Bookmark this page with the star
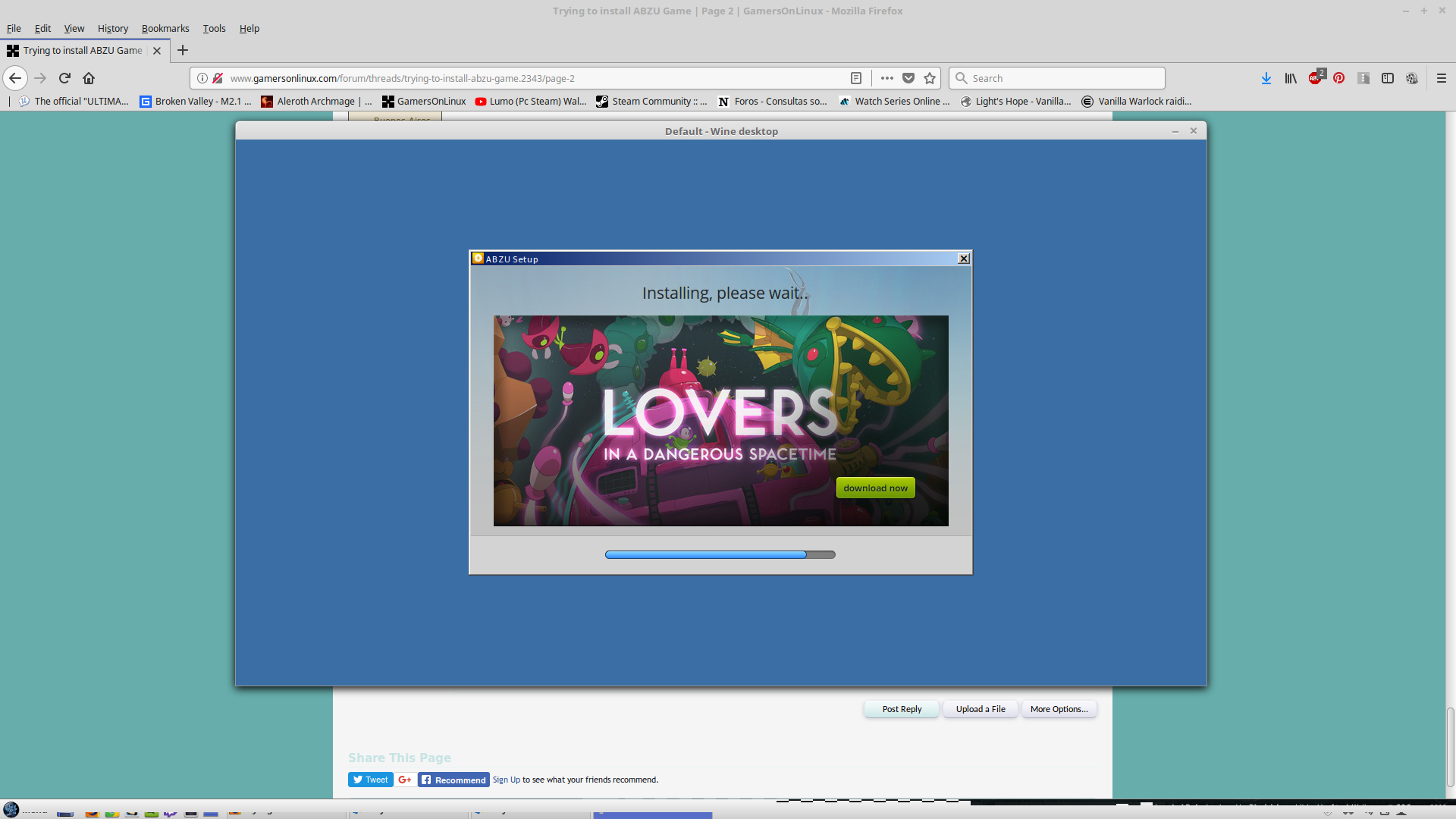 [930, 78]
